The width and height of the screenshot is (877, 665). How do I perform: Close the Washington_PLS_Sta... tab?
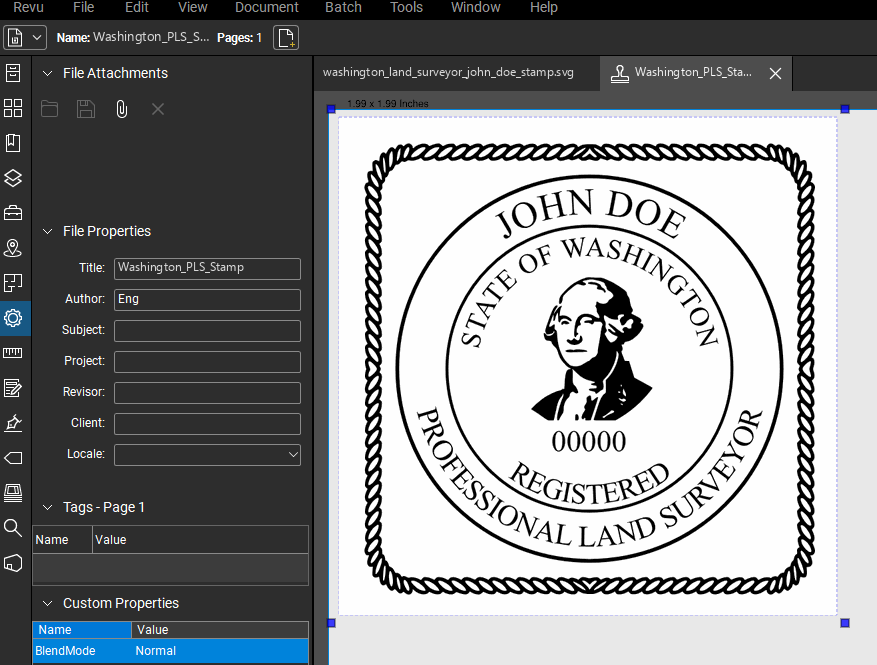click(x=775, y=73)
